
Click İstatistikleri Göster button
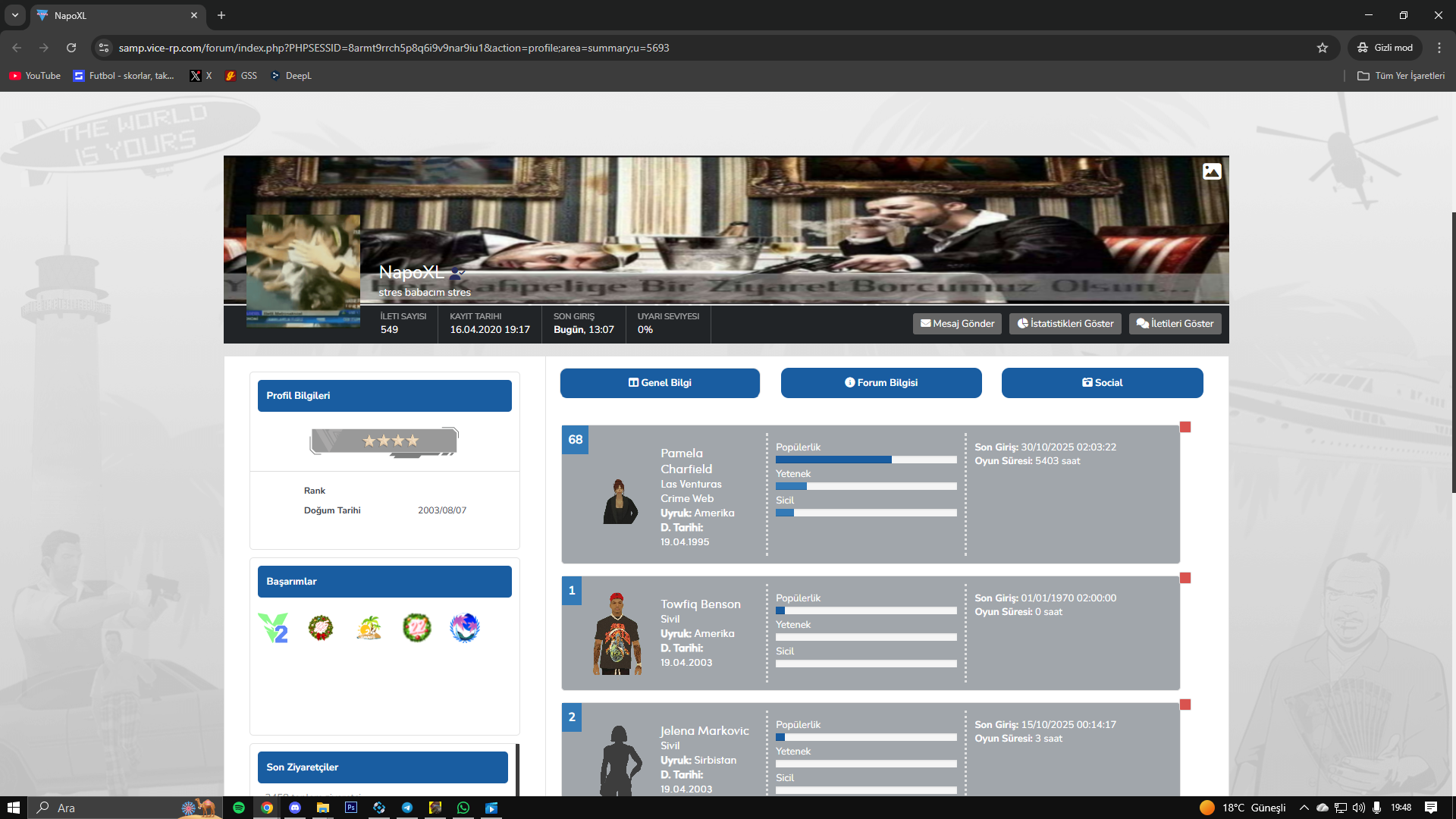[1065, 324]
